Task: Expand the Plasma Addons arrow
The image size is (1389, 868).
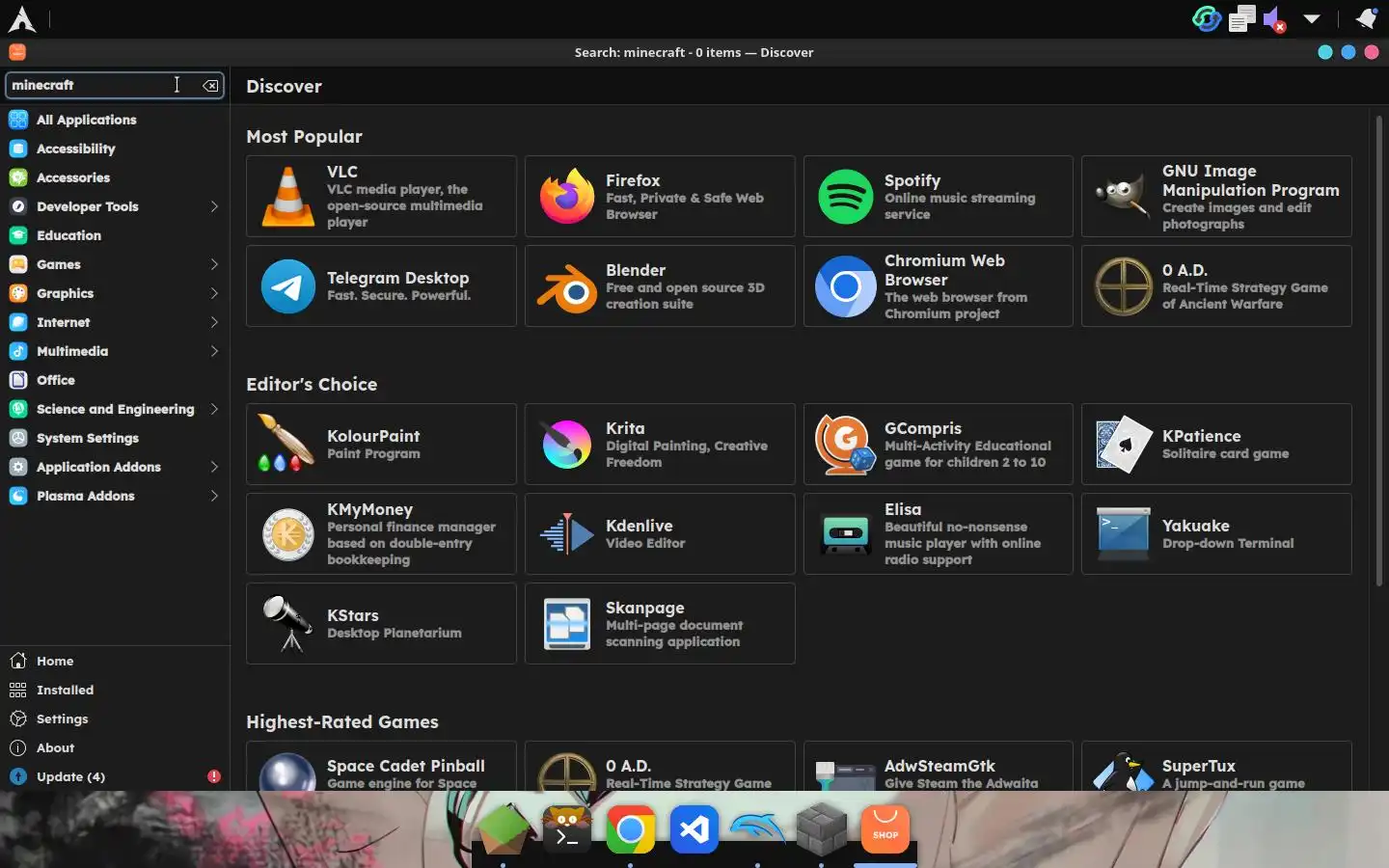Action: pyautogui.click(x=214, y=496)
